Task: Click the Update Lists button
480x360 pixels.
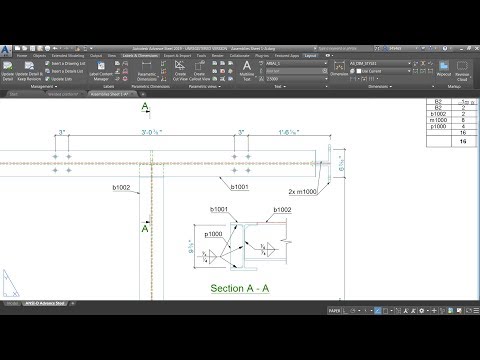Action: 59,79
